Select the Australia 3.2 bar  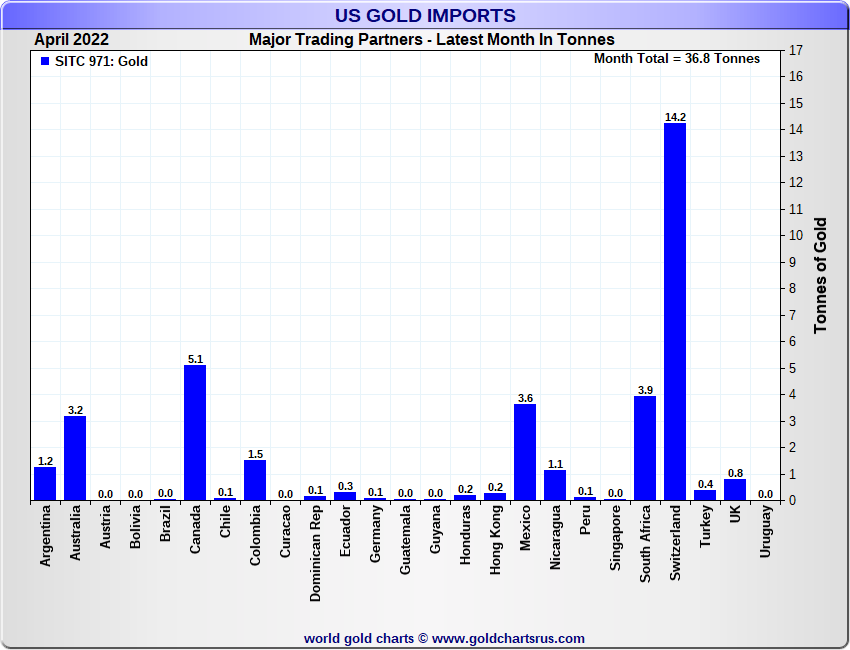(x=75, y=457)
